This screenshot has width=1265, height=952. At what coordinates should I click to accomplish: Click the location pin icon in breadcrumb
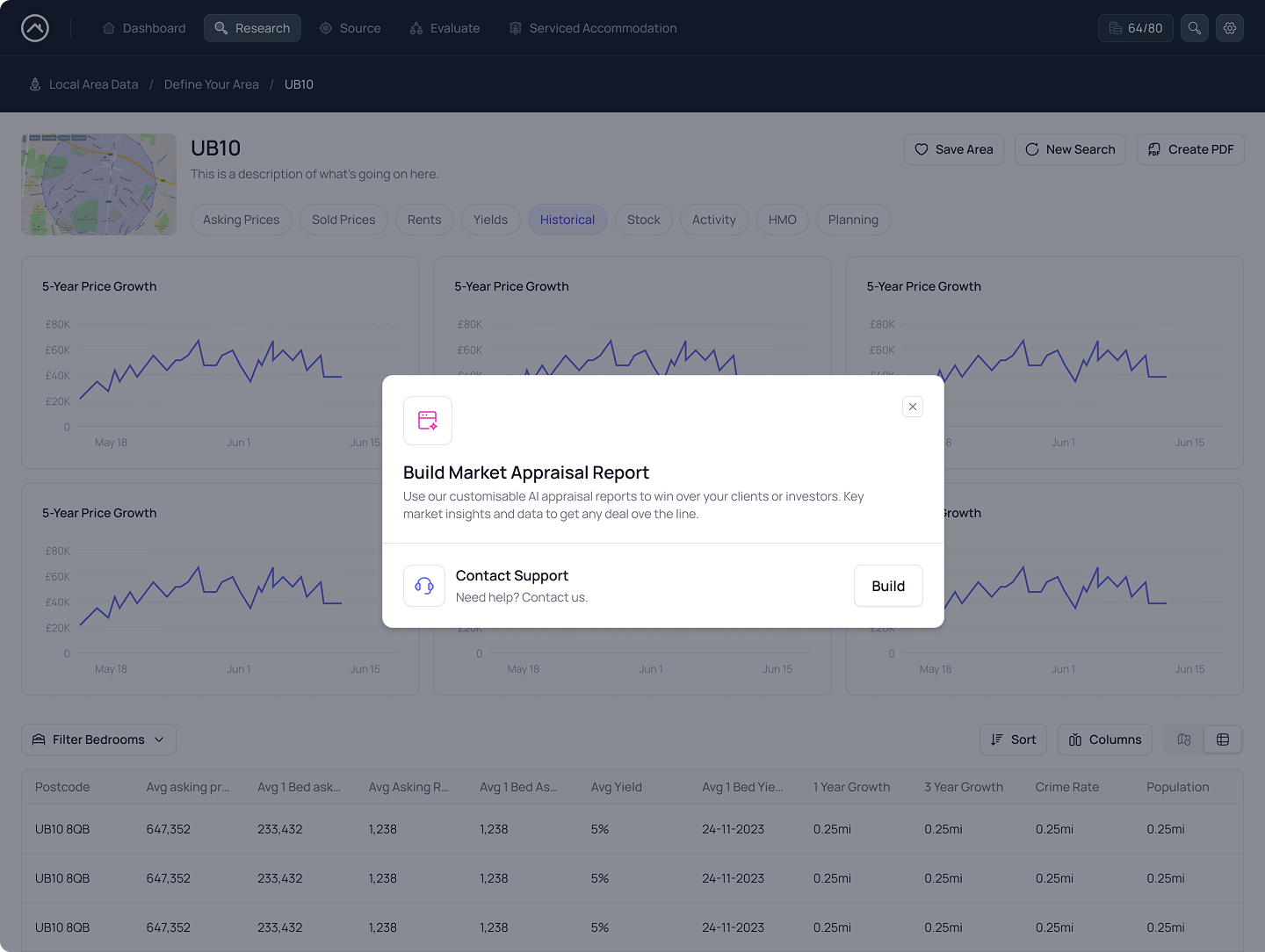pyautogui.click(x=35, y=84)
